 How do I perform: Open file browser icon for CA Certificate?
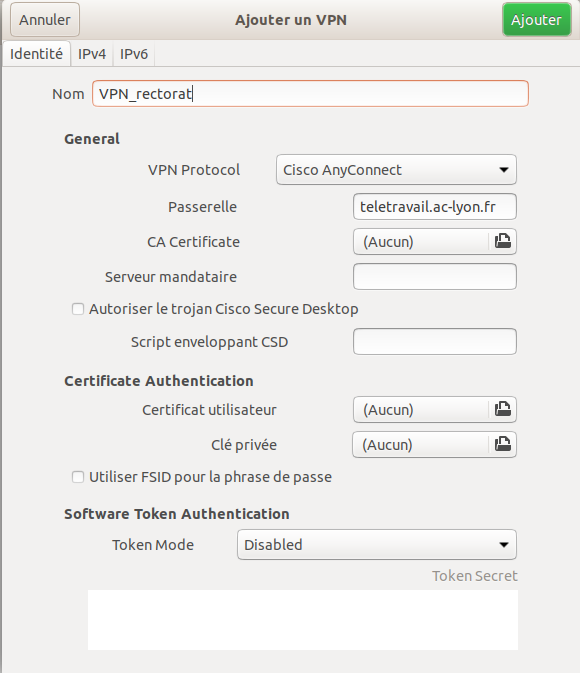pos(503,241)
